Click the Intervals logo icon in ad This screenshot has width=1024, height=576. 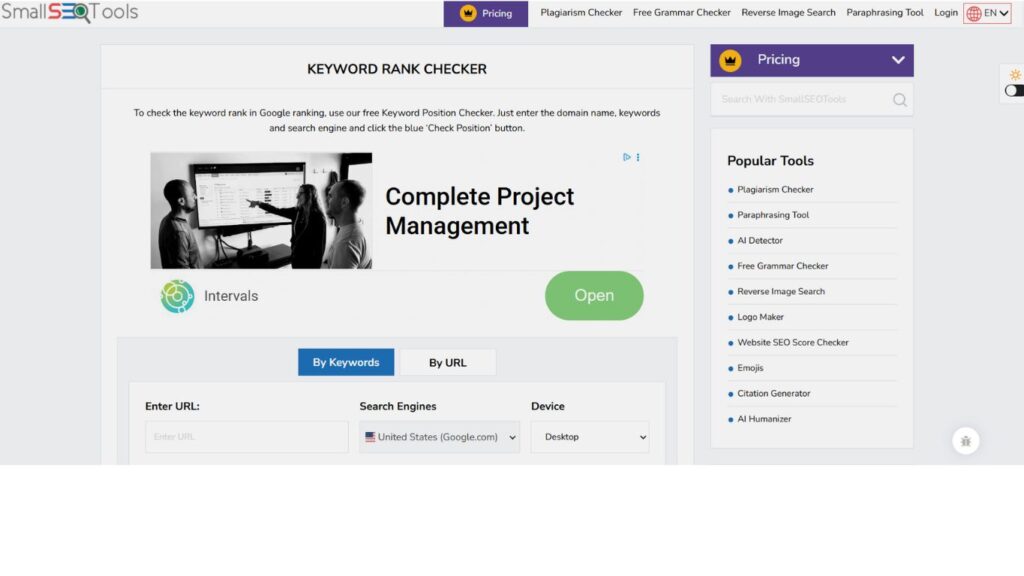click(177, 296)
